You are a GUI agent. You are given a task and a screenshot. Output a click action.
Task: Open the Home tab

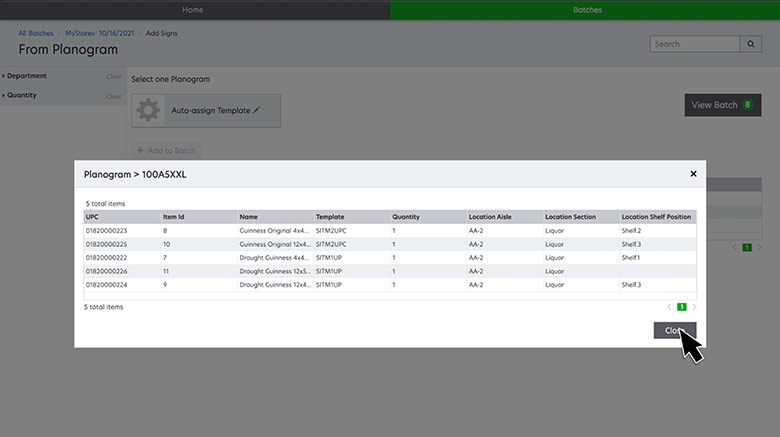pos(193,10)
